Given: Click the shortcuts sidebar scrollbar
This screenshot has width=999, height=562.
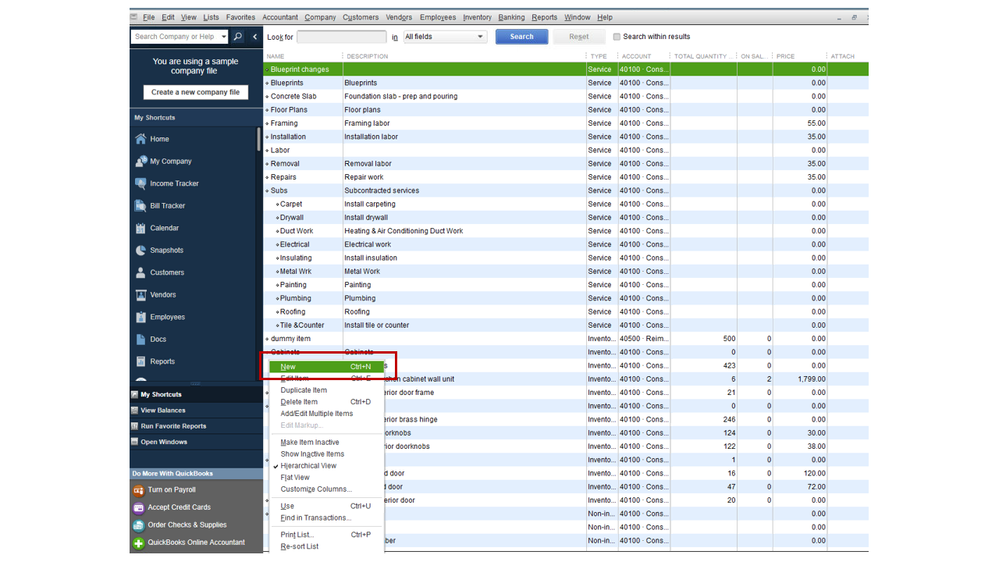Looking at the screenshot, I should tap(259, 139).
